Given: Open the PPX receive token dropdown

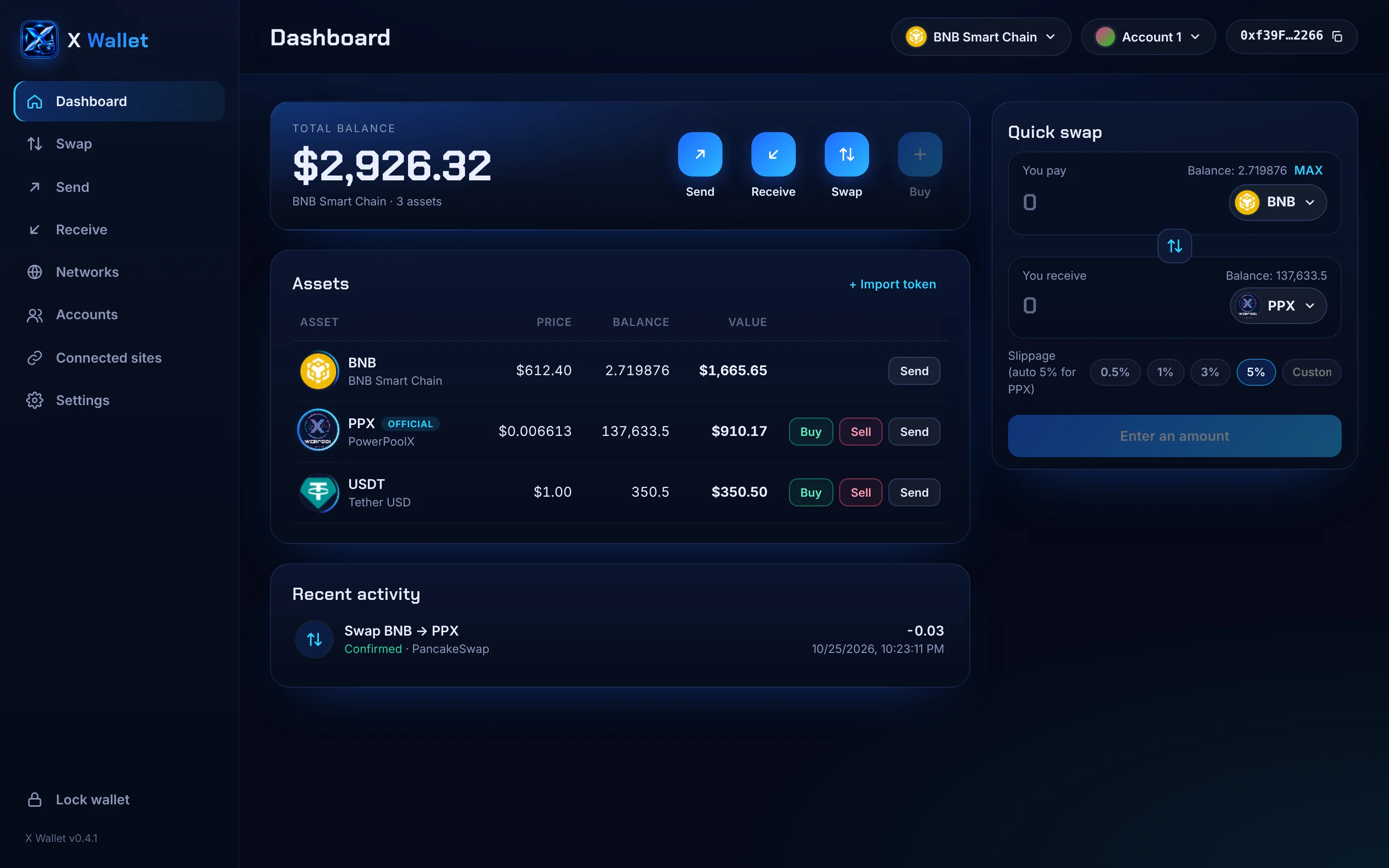Looking at the screenshot, I should pyautogui.click(x=1278, y=305).
